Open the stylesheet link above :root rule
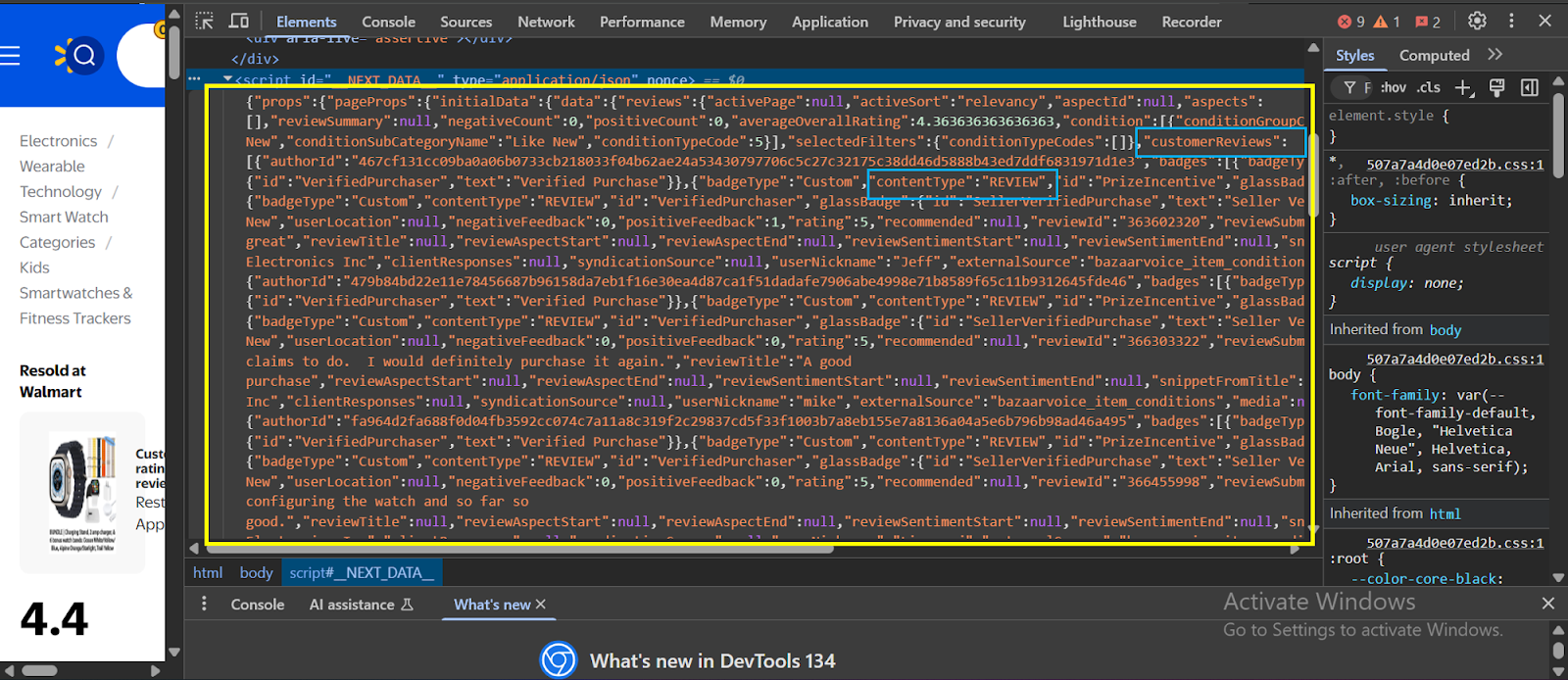Image resolution: width=1568 pixels, height=680 pixels. [x=1454, y=542]
